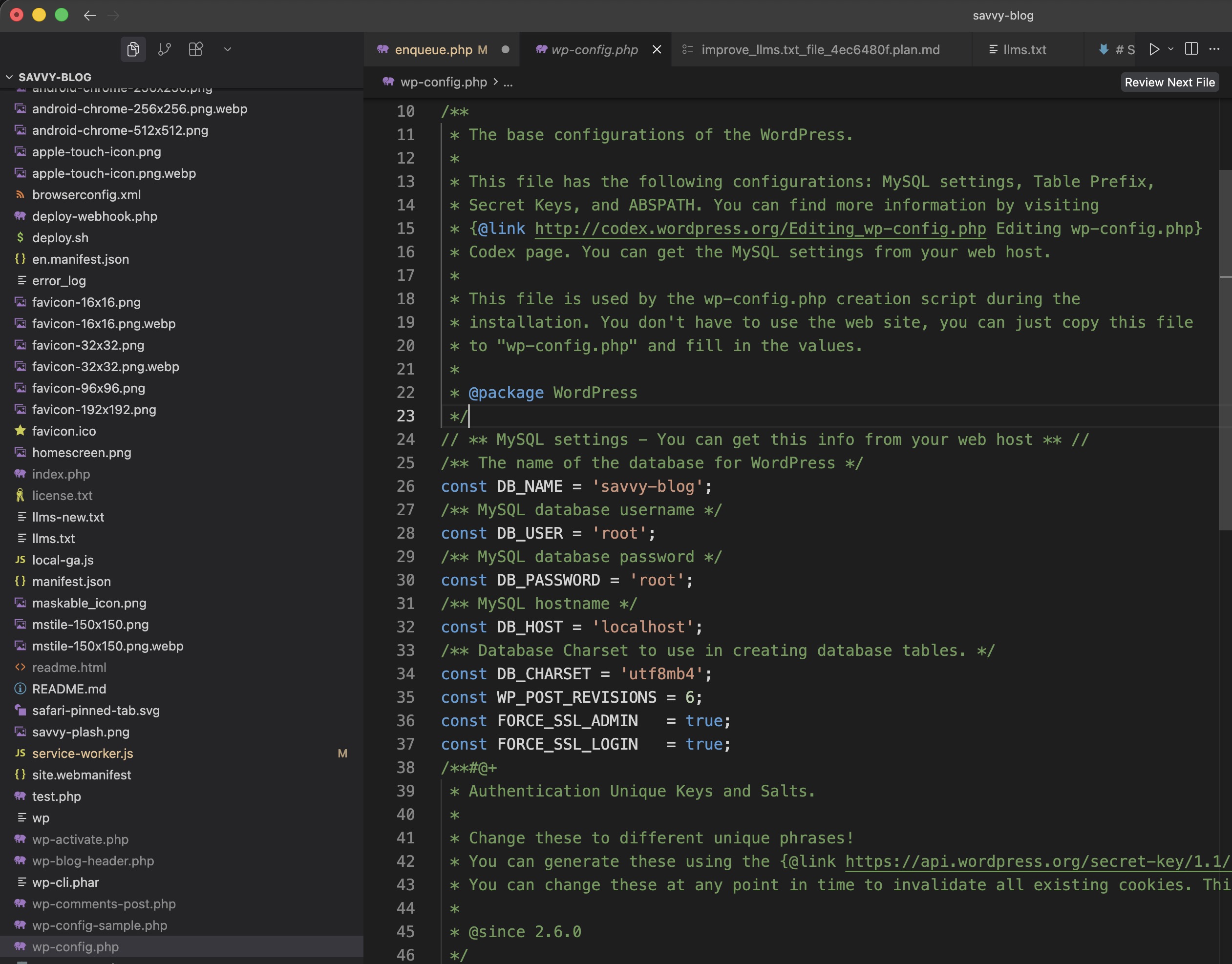Image resolution: width=1232 pixels, height=964 pixels.
Task: Click the Review Next File button
Action: [1169, 82]
